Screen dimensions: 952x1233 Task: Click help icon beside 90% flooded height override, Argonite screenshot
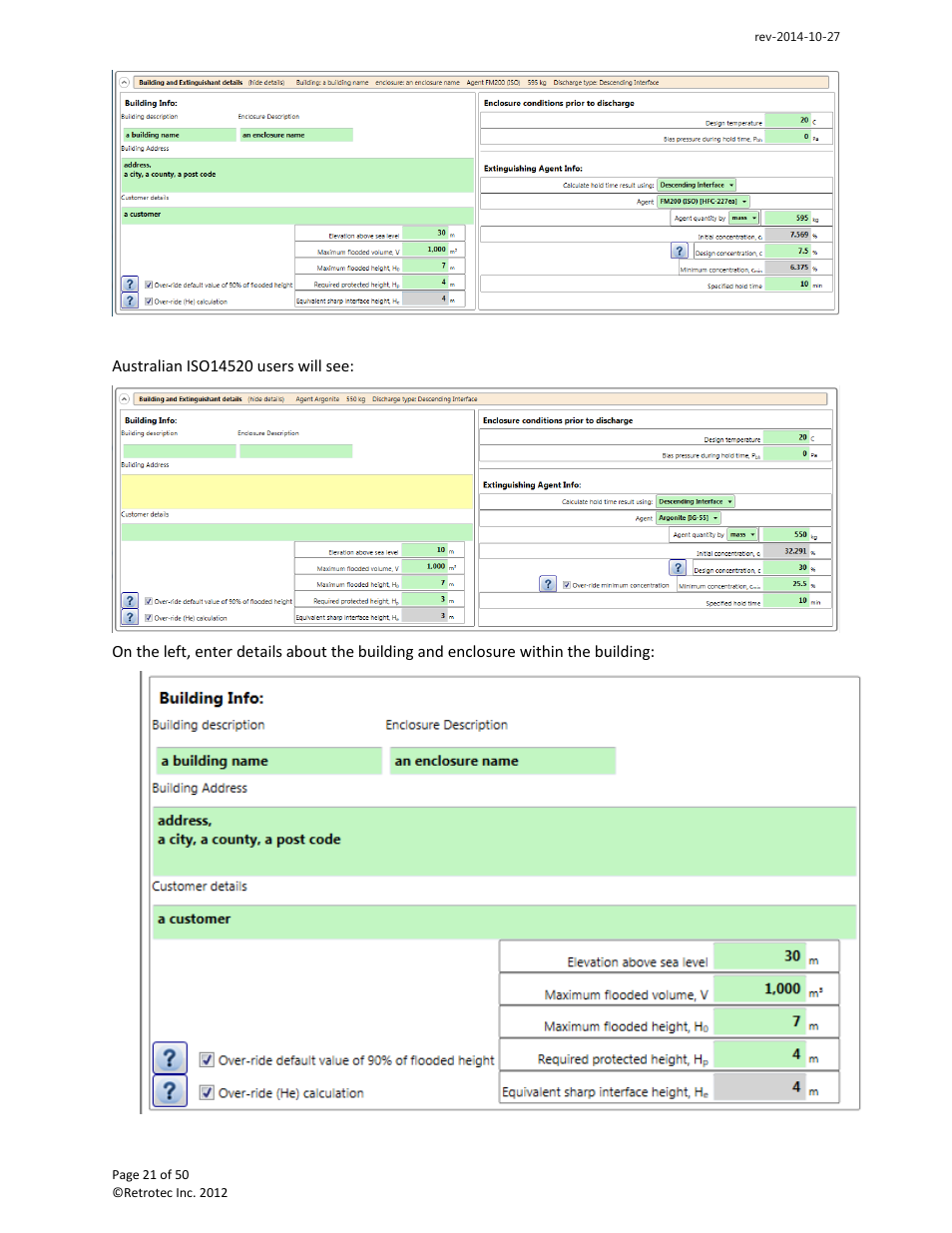click(x=130, y=601)
